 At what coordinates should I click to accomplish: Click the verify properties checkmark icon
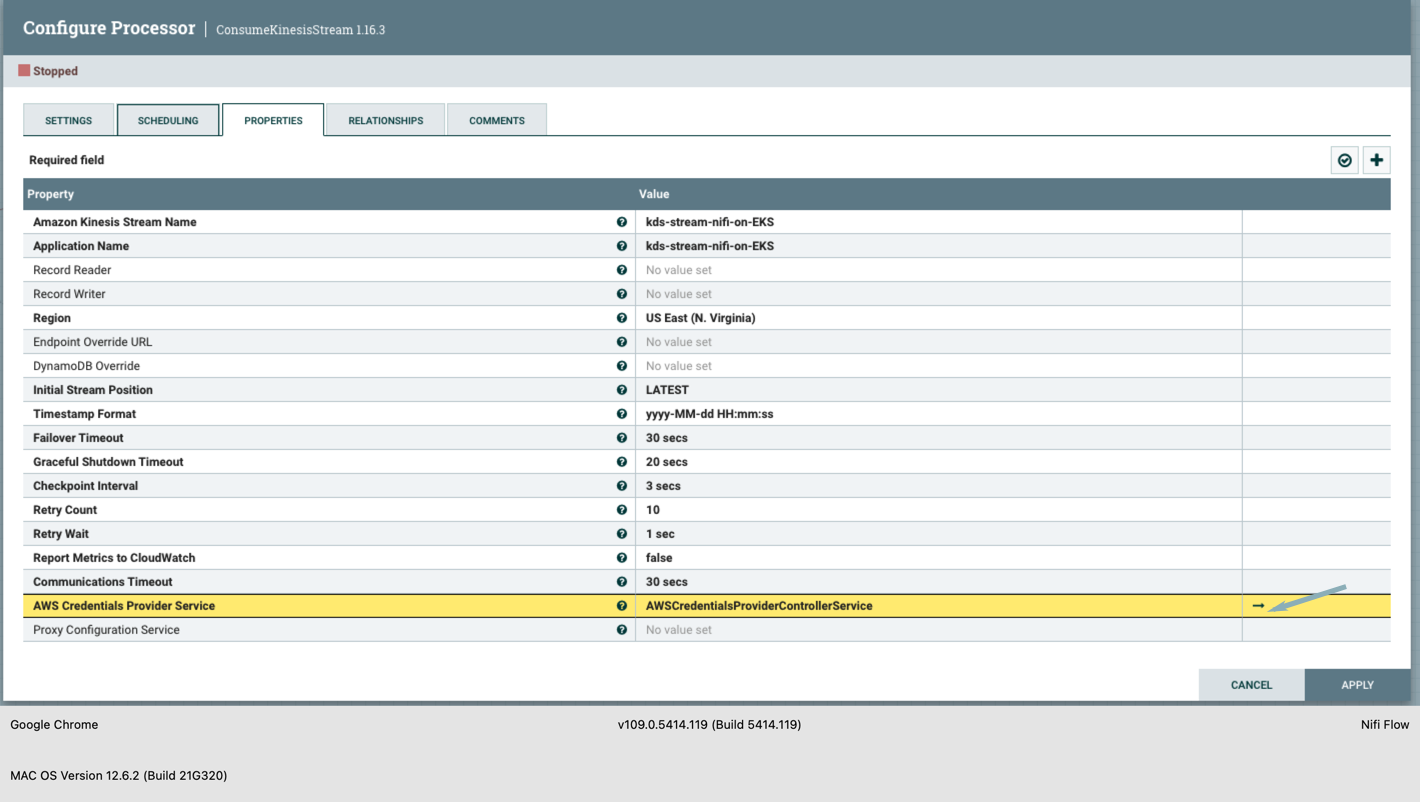click(x=1345, y=160)
